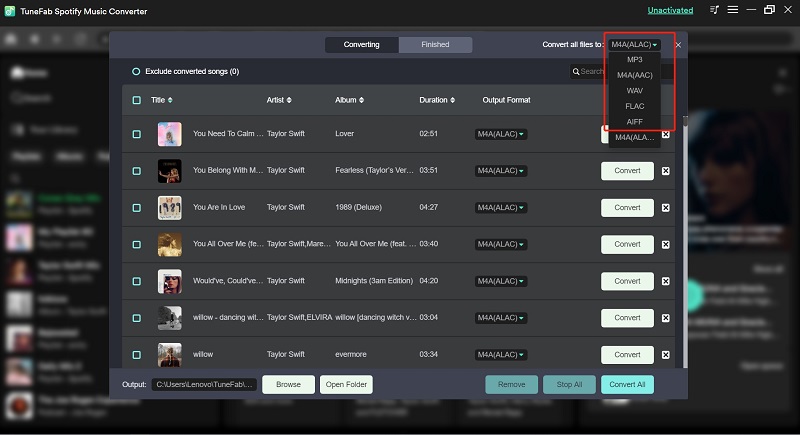Switch to the Finished tab
Viewport: 800px width, 435px height.
point(435,45)
